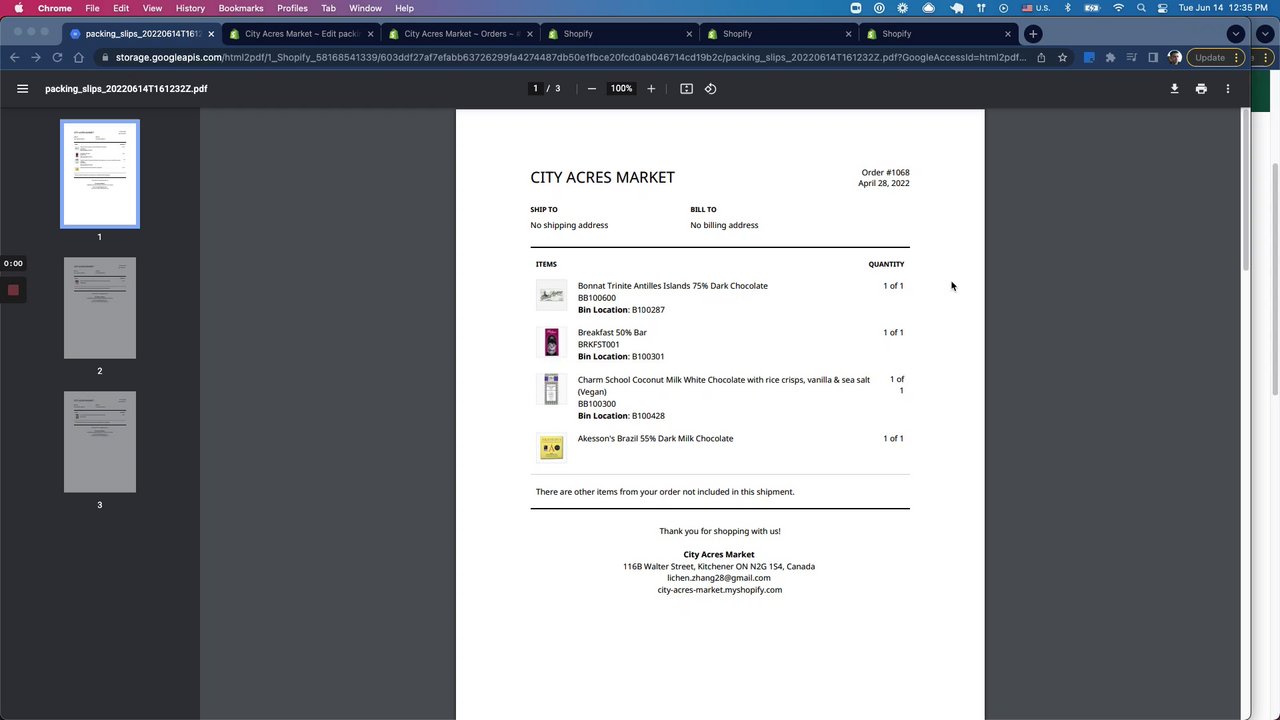Screen dimensions: 1280x720
Task: Click the PDF vertical scrollbar
Action: (x=1245, y=190)
